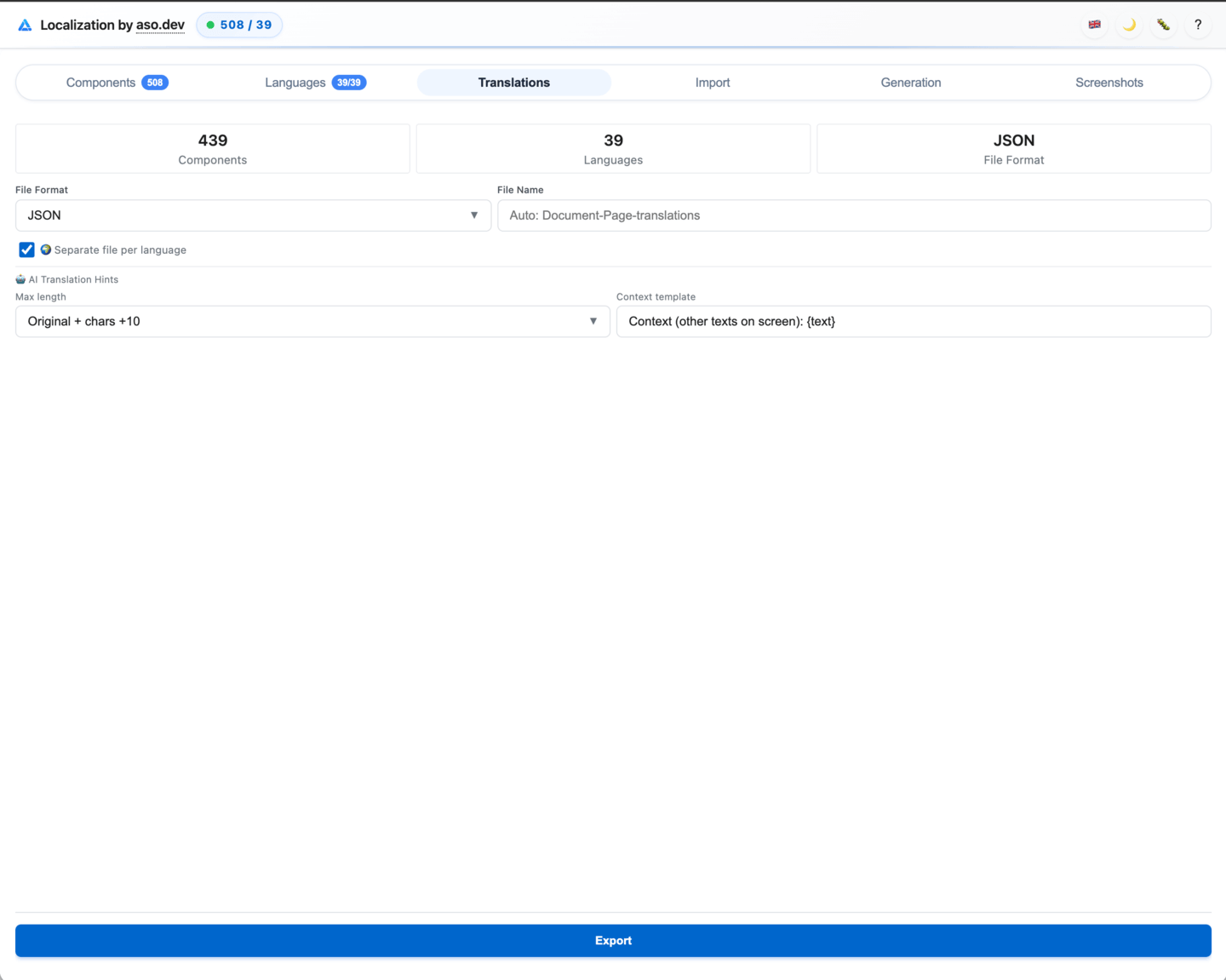The width and height of the screenshot is (1226, 980).
Task: Expand the JSON format selector arrow
Action: click(474, 215)
